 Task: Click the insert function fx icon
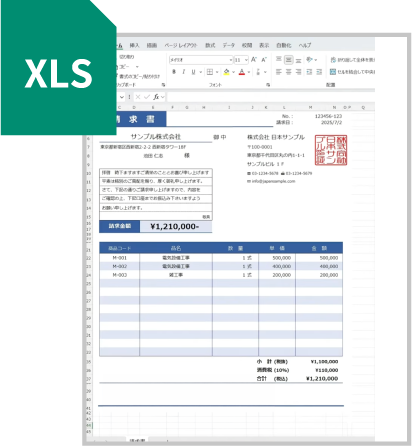tap(156, 97)
